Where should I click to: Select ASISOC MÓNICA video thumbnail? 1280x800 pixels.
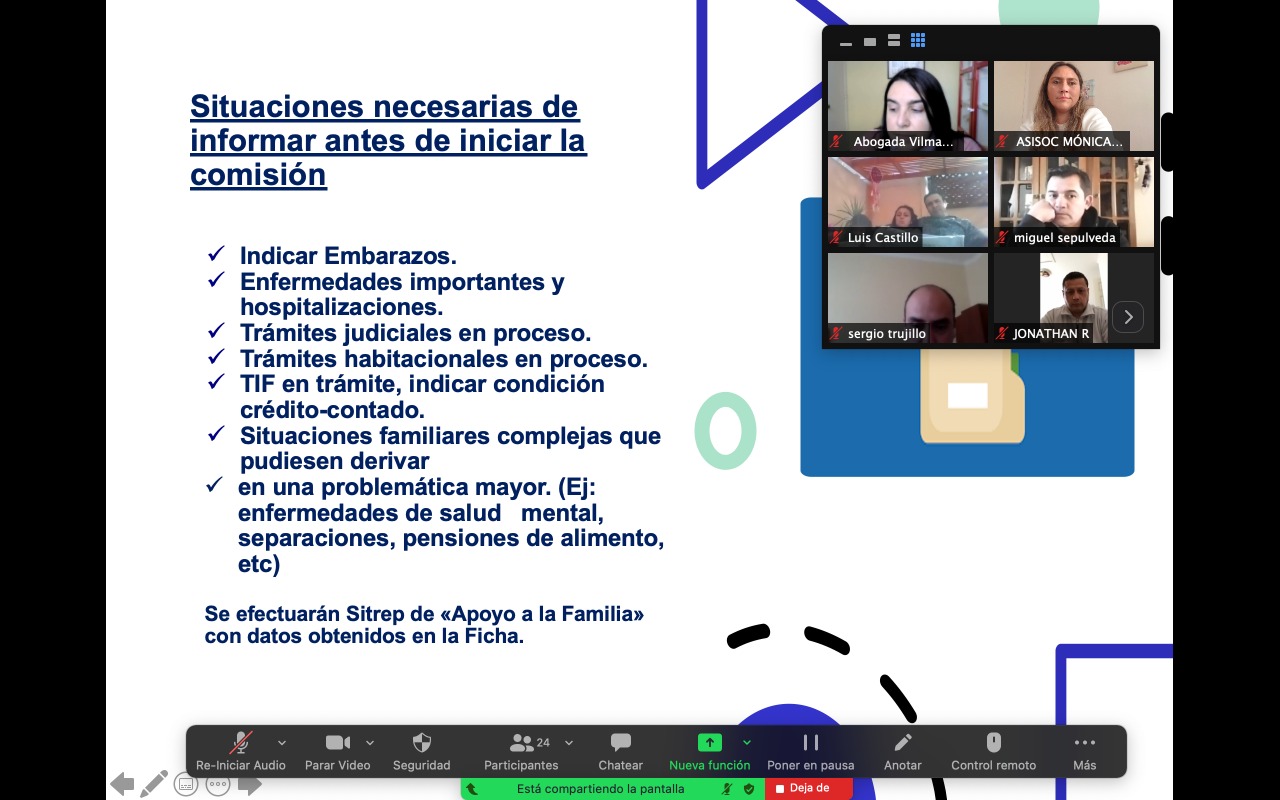(1074, 105)
